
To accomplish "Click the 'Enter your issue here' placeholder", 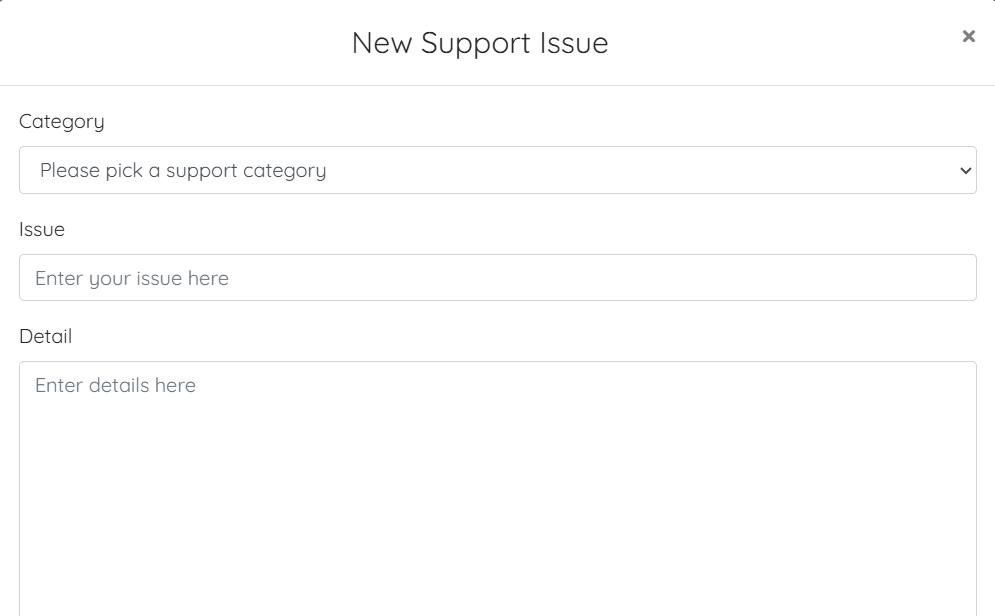I will coord(132,278).
